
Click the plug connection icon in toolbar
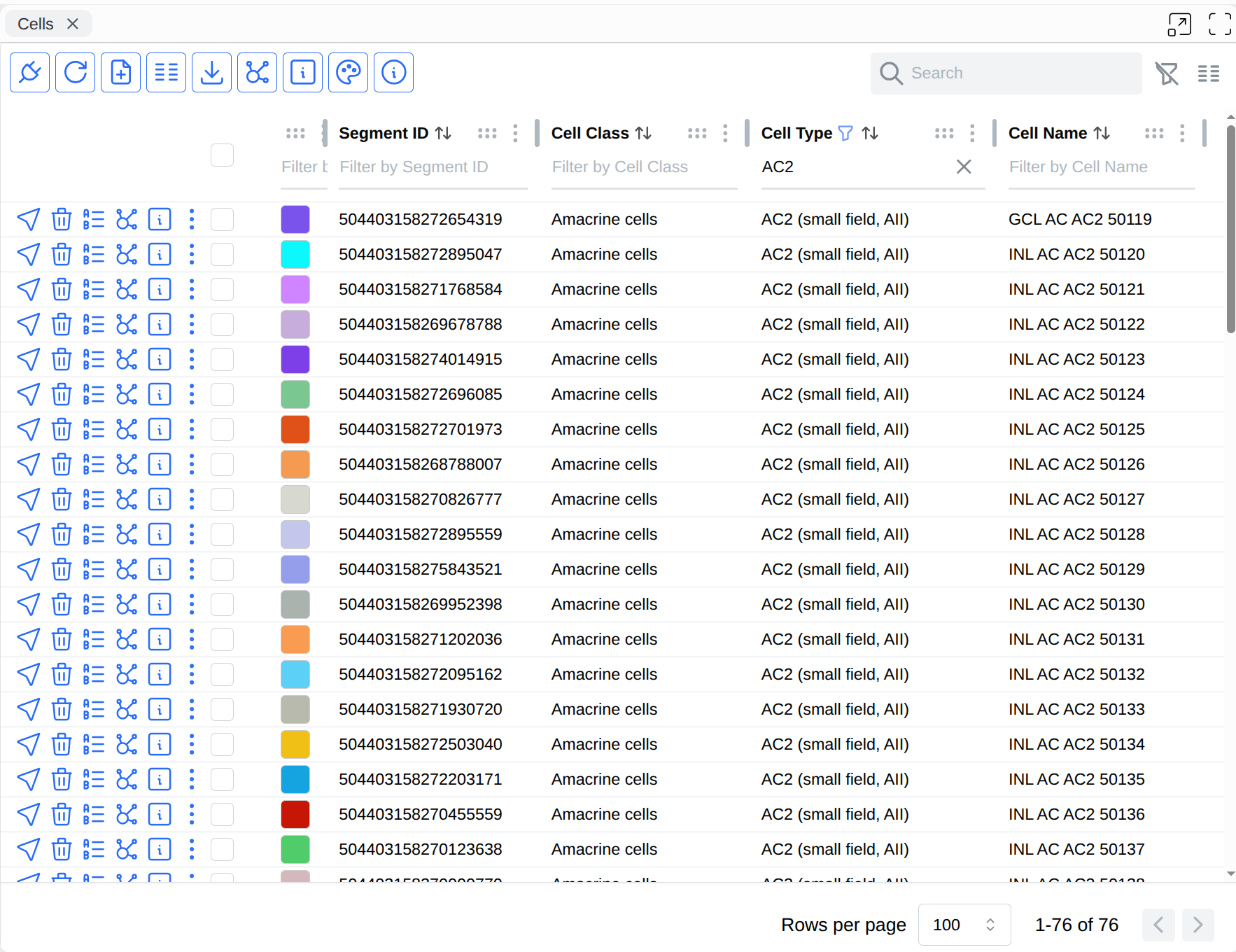click(x=29, y=72)
